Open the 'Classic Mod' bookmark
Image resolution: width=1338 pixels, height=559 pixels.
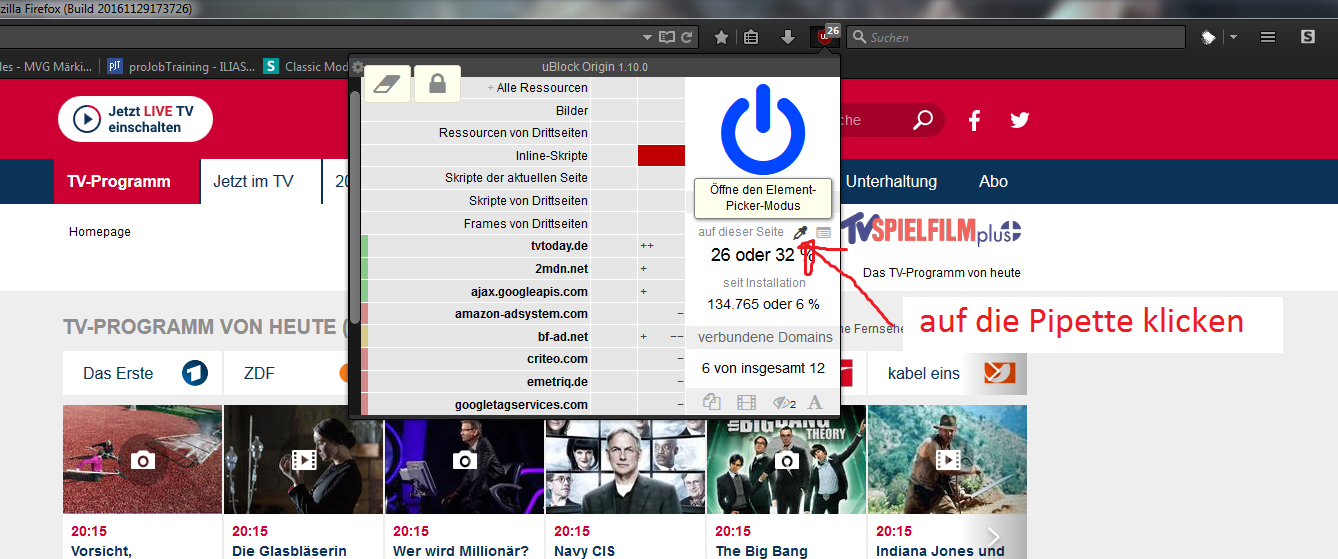point(306,67)
